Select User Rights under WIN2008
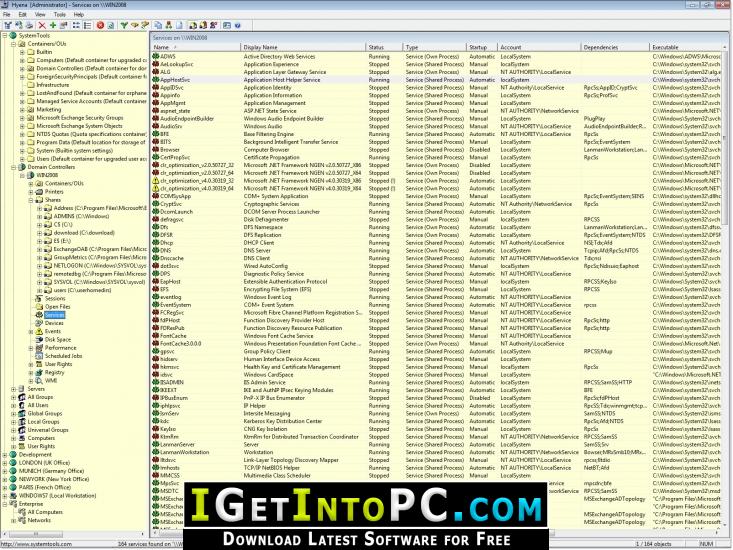Screen dimensions: 733x550 click(58, 364)
